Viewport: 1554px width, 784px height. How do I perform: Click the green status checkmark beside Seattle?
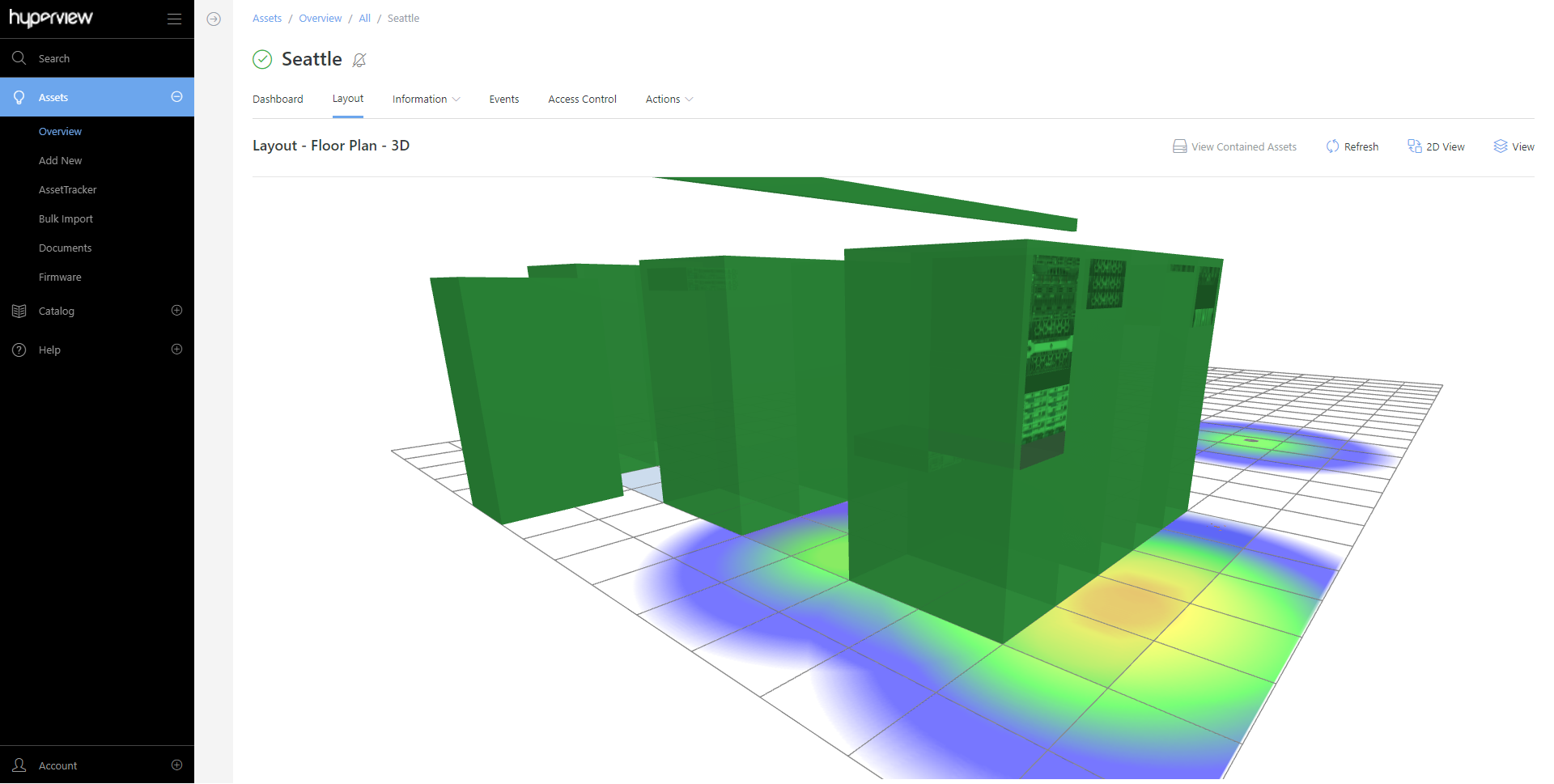pyautogui.click(x=261, y=60)
